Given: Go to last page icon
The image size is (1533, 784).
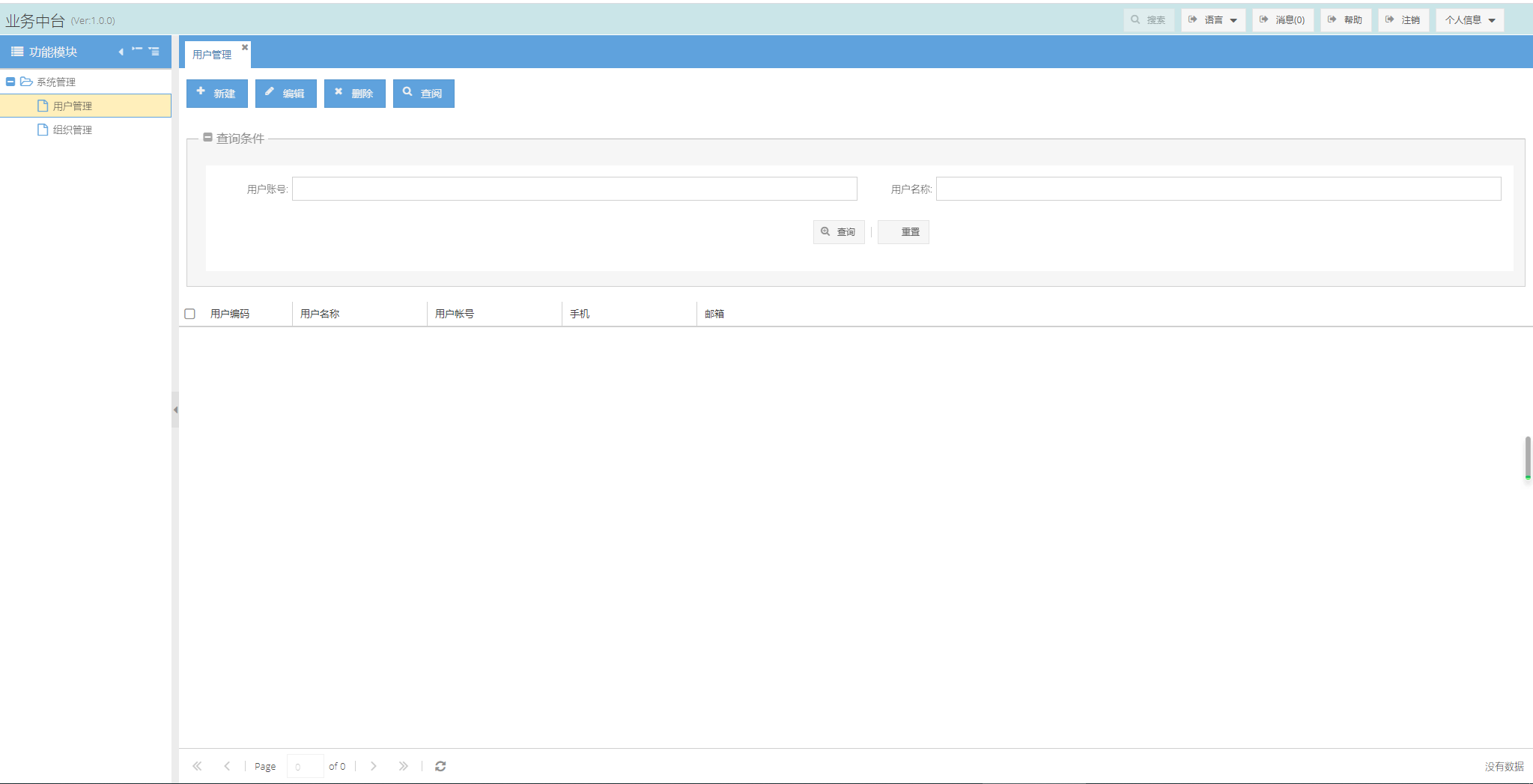Looking at the screenshot, I should (404, 766).
